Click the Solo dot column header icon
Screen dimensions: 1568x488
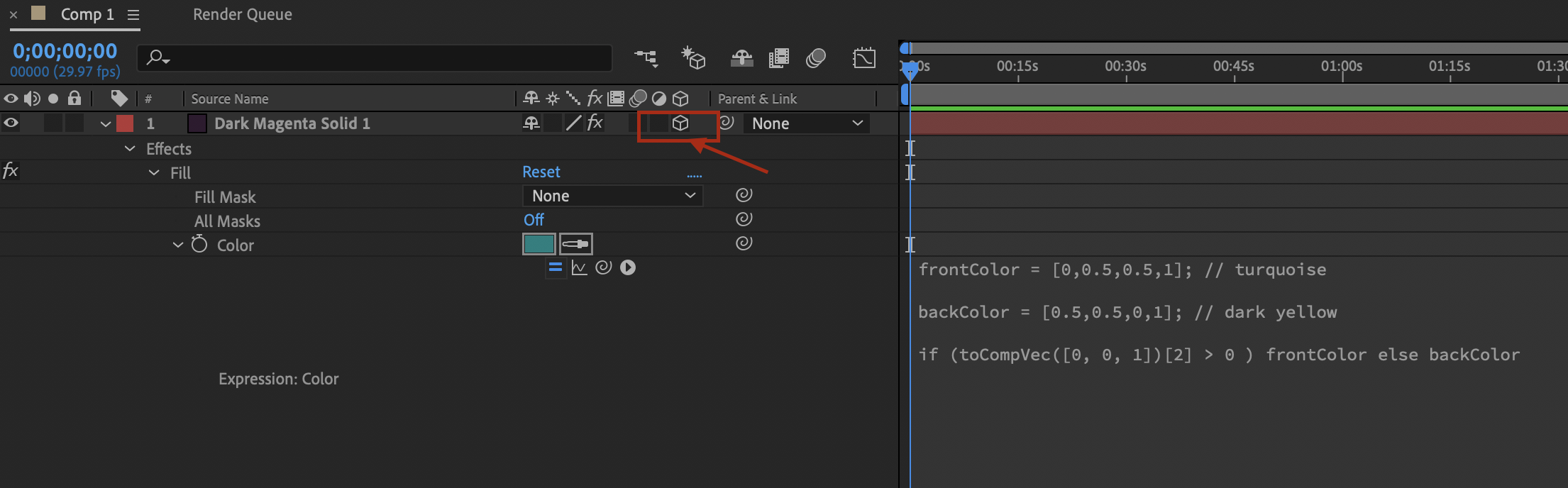click(53, 98)
